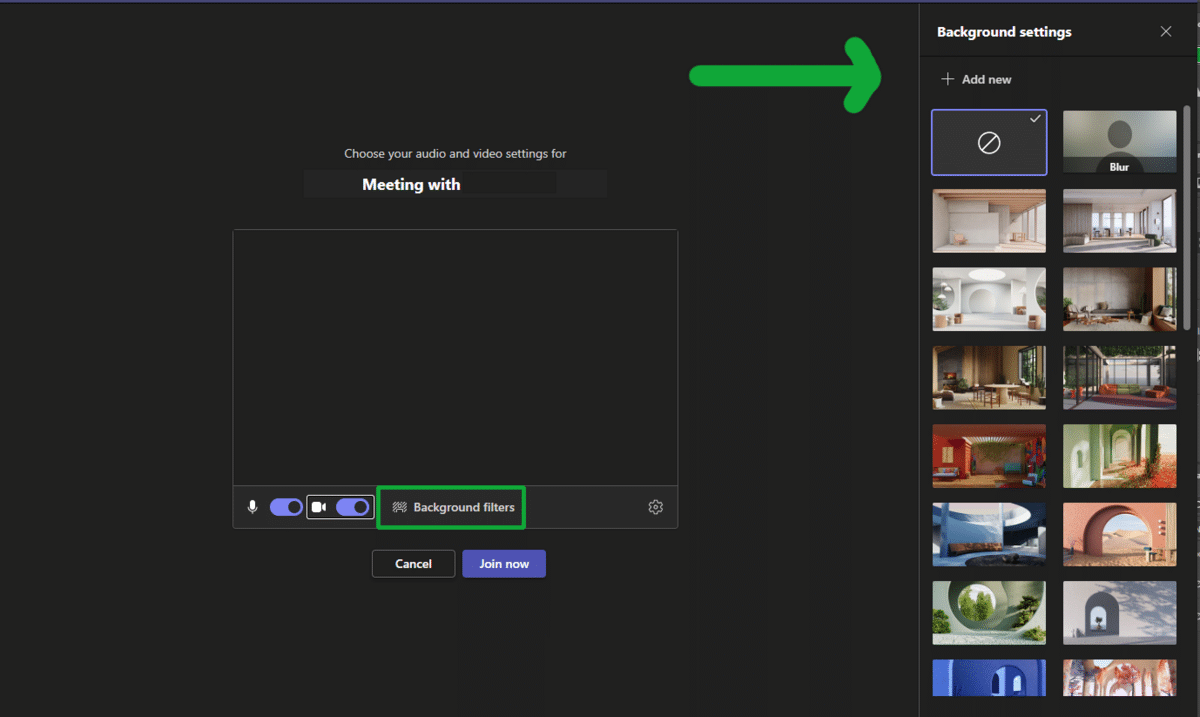1200x717 pixels.
Task: Choose the green circular garden background
Action: pos(989,612)
